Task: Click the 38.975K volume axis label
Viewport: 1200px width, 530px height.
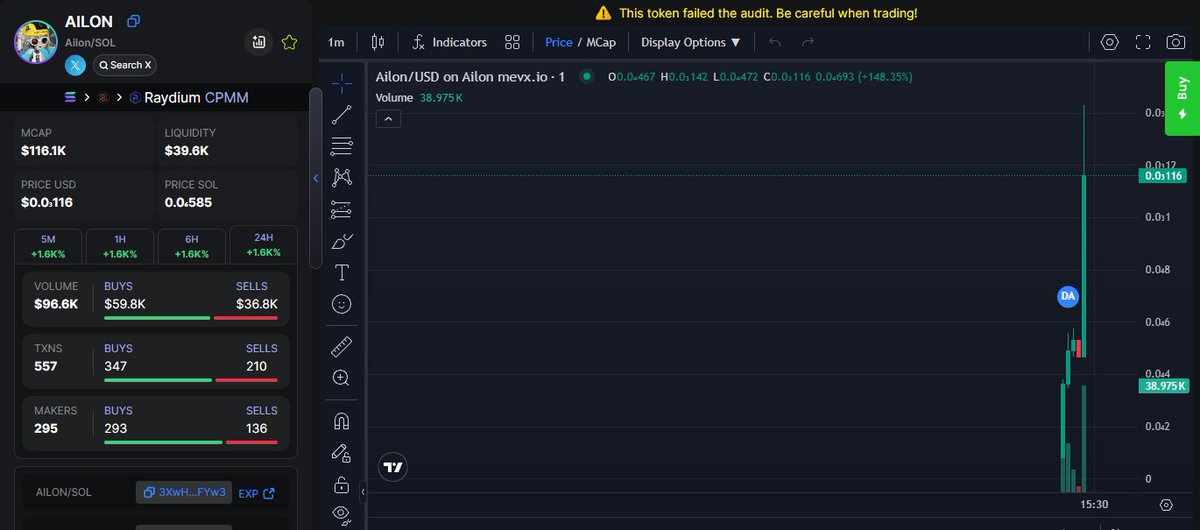Action: (1163, 385)
